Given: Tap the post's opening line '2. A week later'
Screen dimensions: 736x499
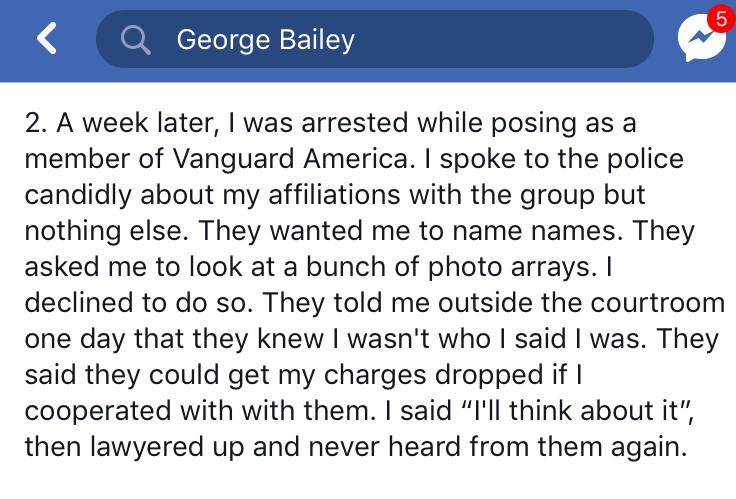Looking at the screenshot, I should coord(123,123).
